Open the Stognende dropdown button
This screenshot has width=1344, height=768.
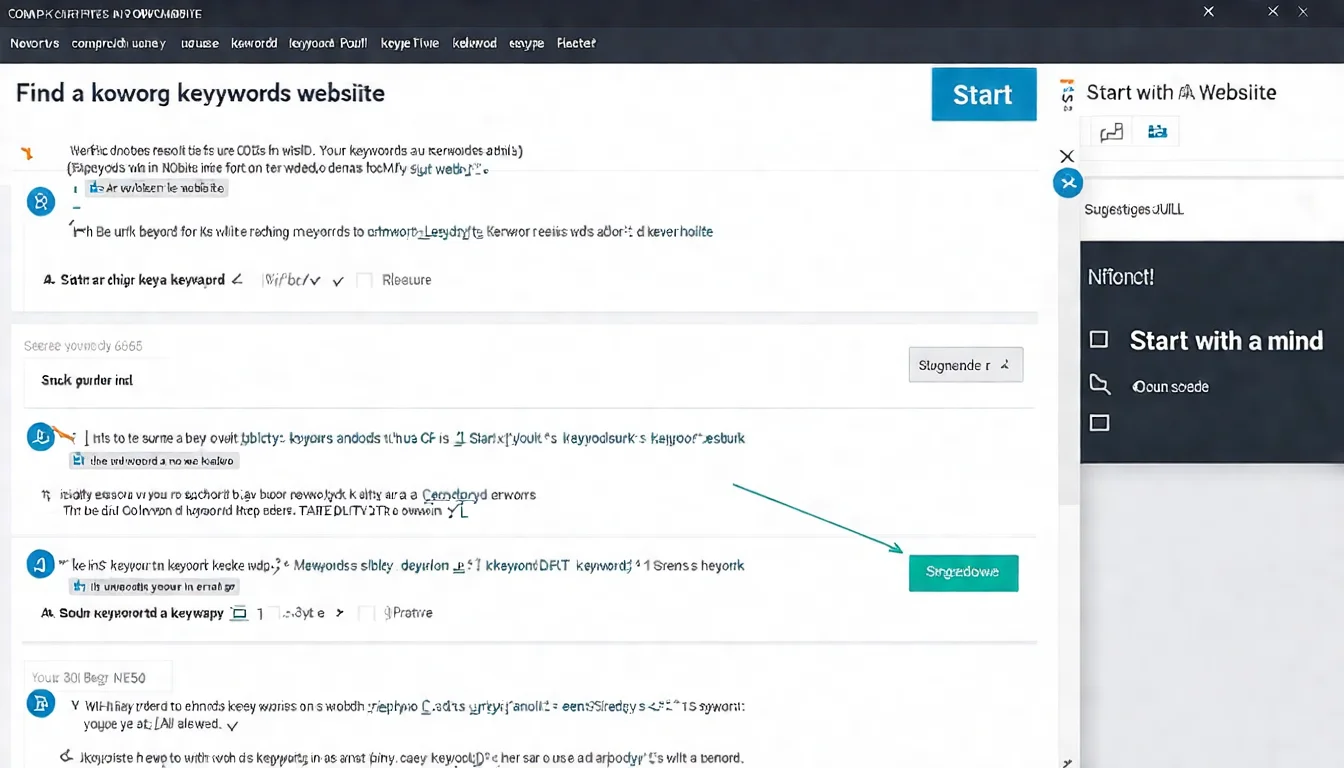tap(965, 365)
